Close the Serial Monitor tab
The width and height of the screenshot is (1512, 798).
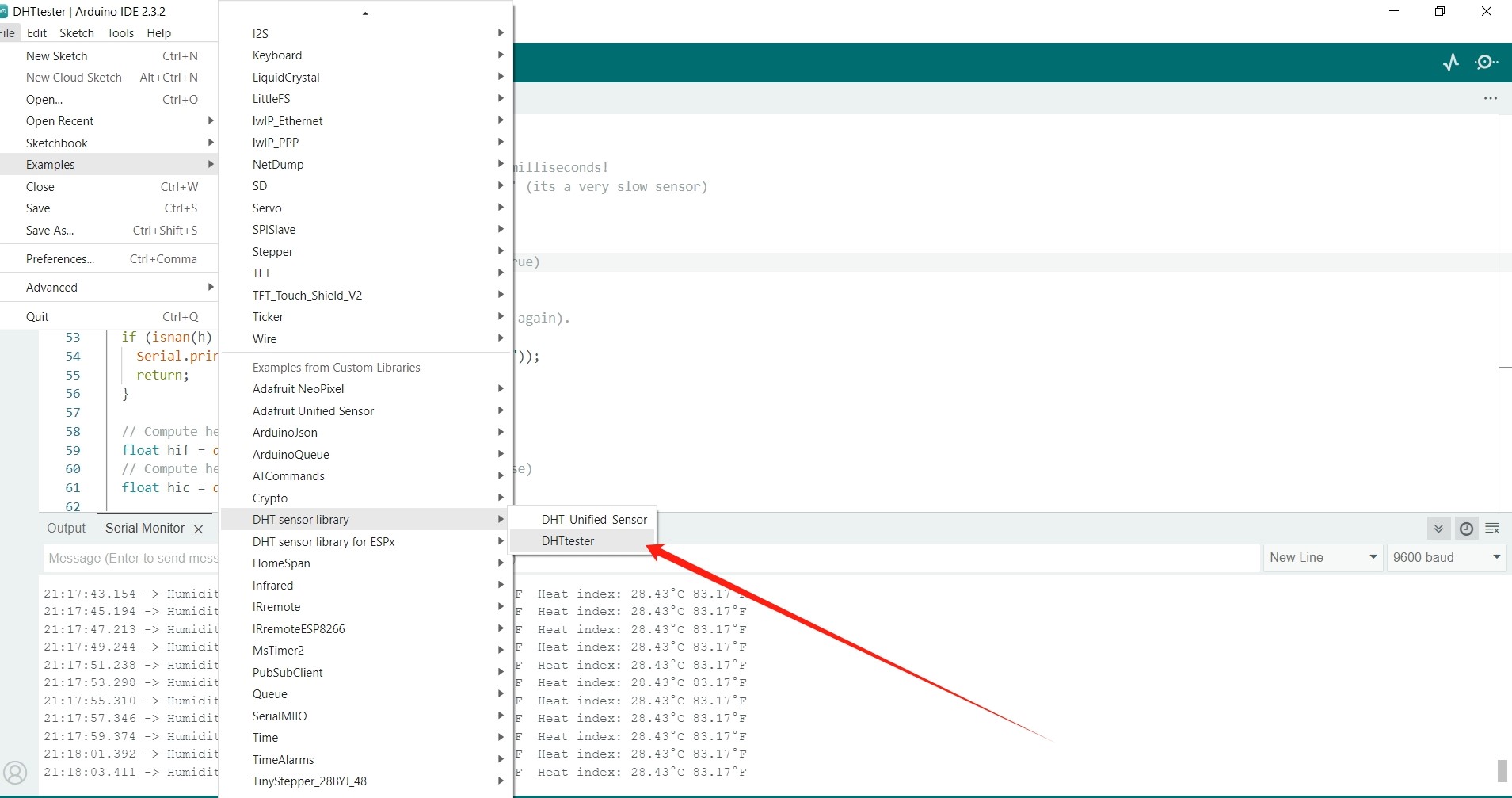click(199, 529)
